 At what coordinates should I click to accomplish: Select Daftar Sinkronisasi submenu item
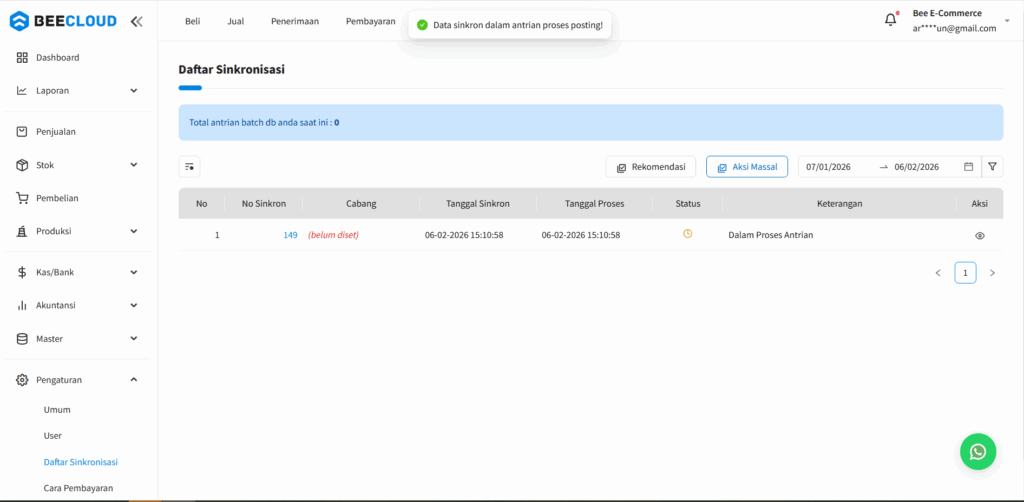coord(81,462)
